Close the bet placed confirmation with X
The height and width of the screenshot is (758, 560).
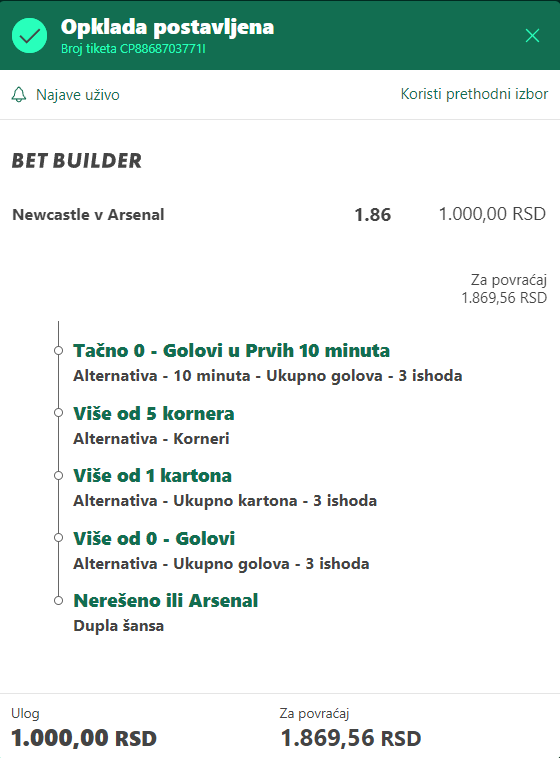[532, 35]
